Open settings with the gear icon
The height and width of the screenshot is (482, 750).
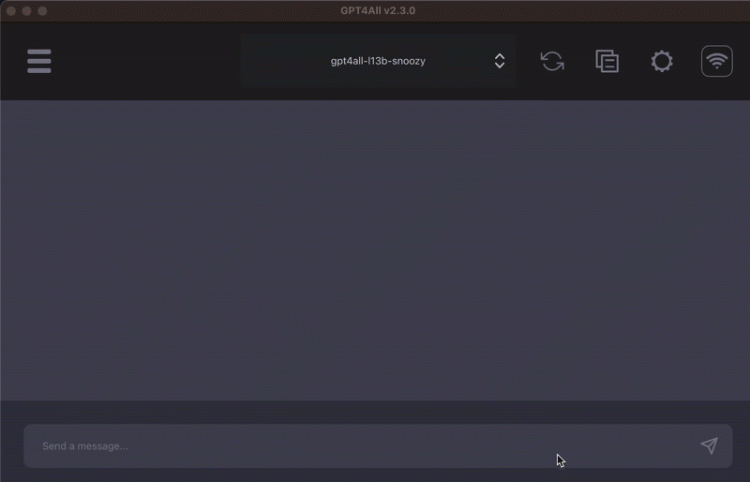click(661, 61)
